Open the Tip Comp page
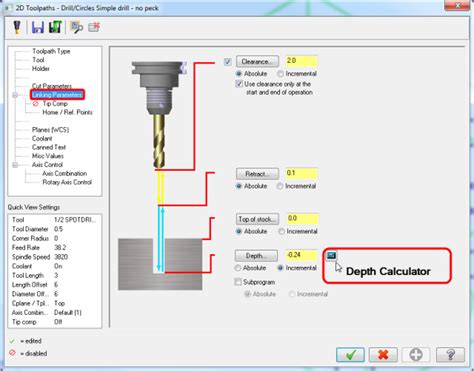 55,104
